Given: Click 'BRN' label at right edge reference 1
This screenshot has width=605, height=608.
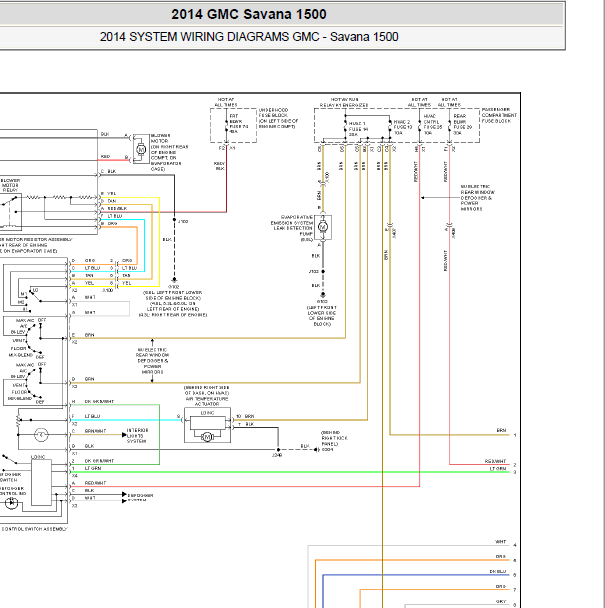Looking at the screenshot, I should [501, 430].
